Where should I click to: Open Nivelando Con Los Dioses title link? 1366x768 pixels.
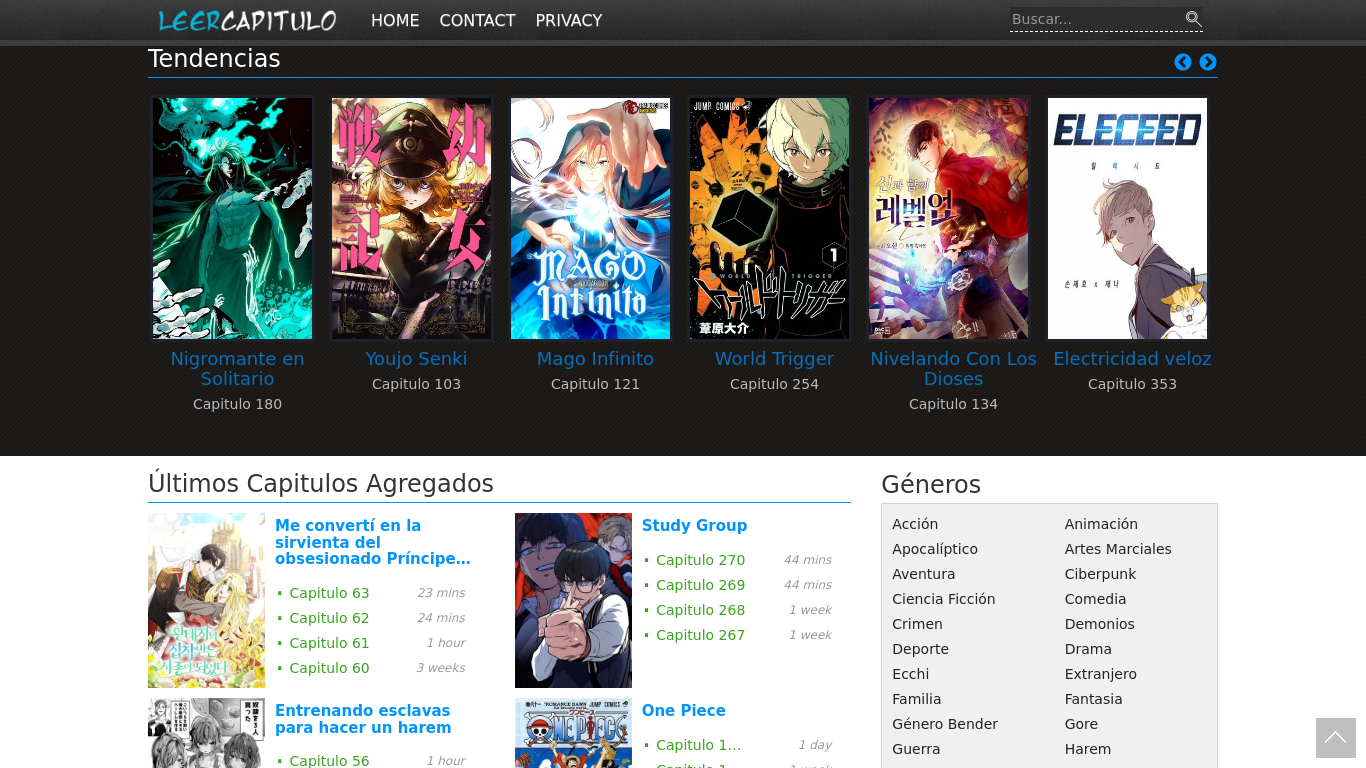click(x=953, y=369)
